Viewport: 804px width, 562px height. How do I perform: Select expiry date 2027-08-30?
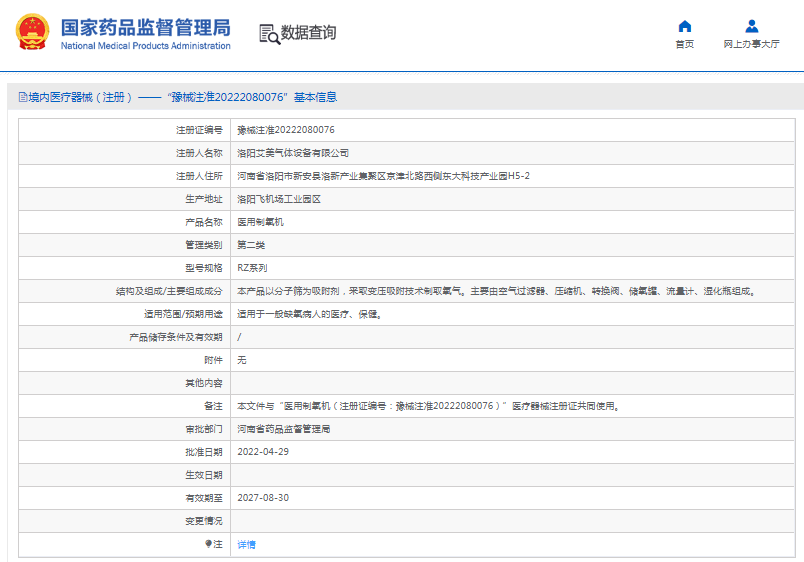pyautogui.click(x=263, y=498)
